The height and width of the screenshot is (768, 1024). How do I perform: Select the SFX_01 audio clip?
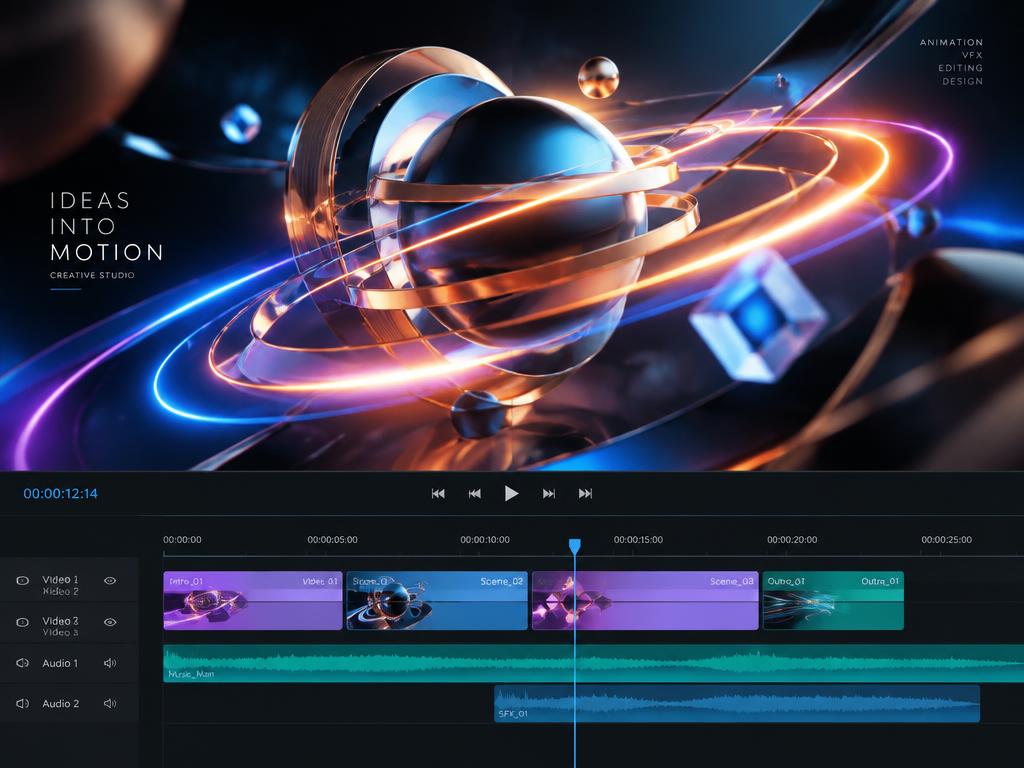(x=737, y=703)
